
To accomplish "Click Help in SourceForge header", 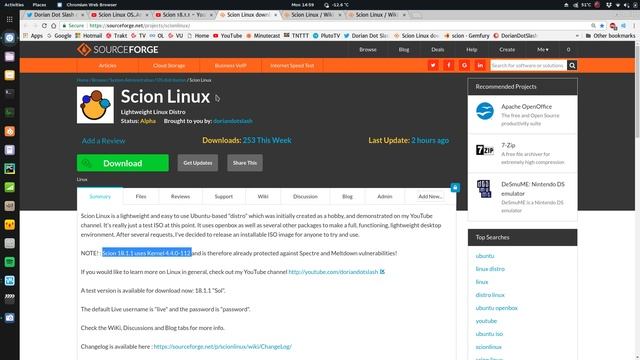I will click(x=471, y=49).
